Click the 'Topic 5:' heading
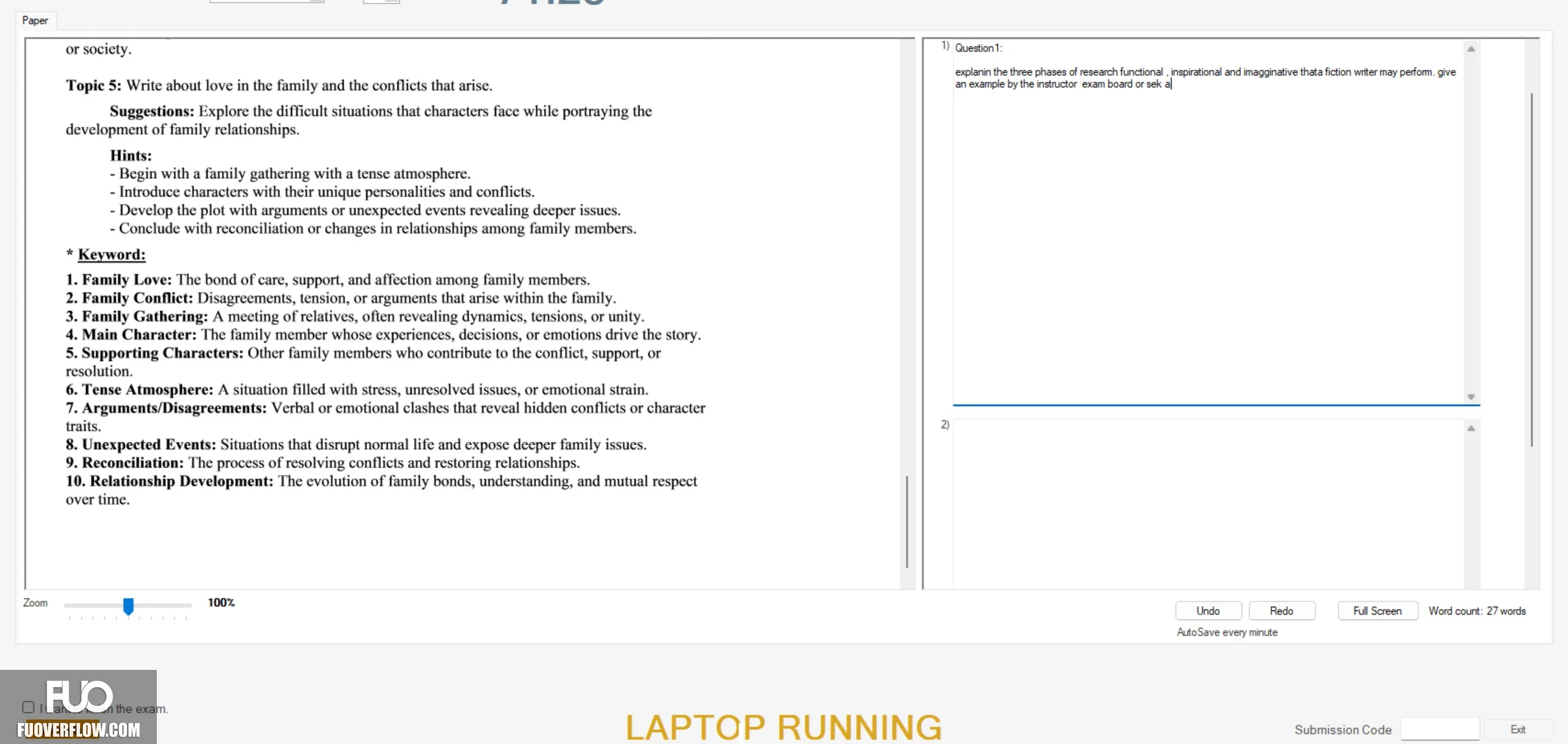1568x744 pixels. pos(94,85)
